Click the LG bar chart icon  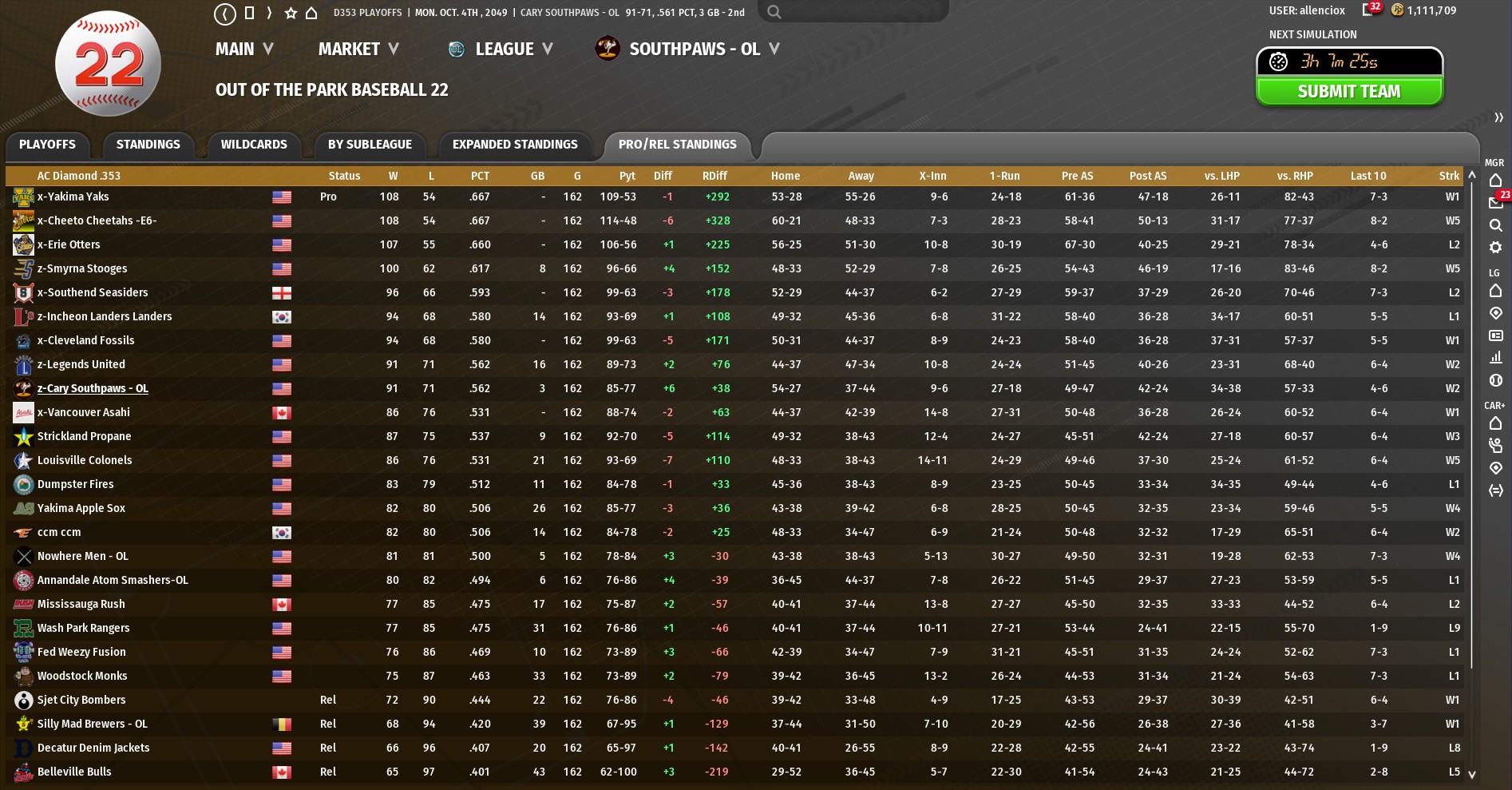pos(1495,357)
